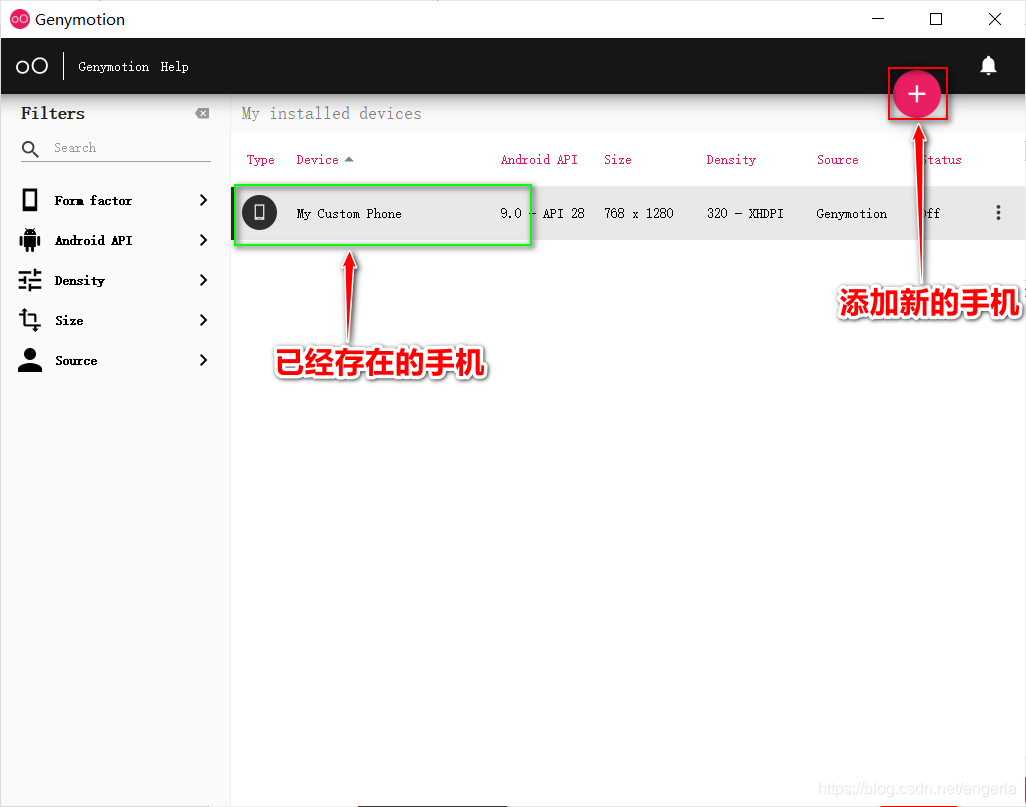Click the Genymotion logo in the header

pos(31,66)
